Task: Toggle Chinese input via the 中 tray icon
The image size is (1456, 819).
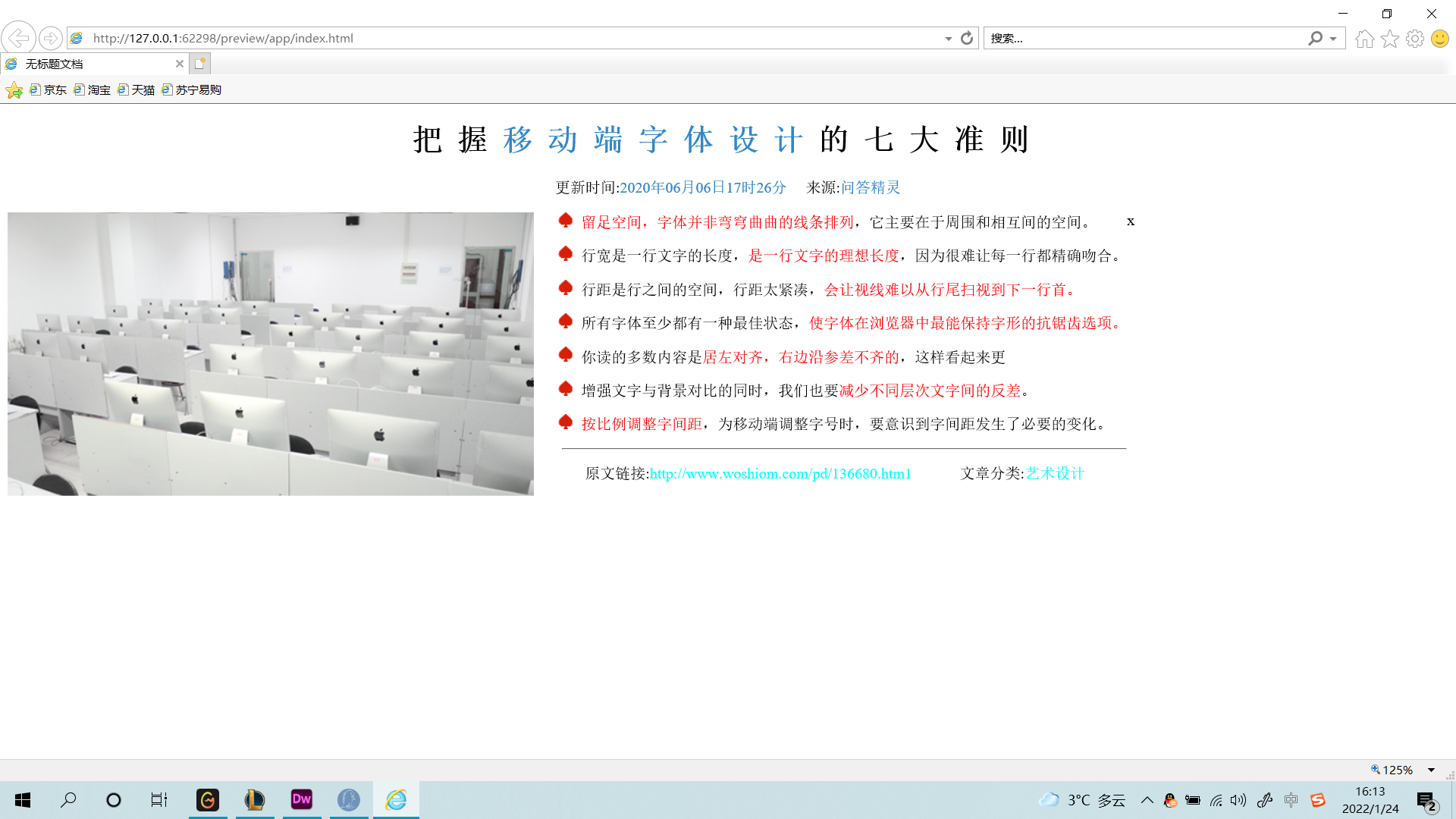Action: (x=1291, y=800)
